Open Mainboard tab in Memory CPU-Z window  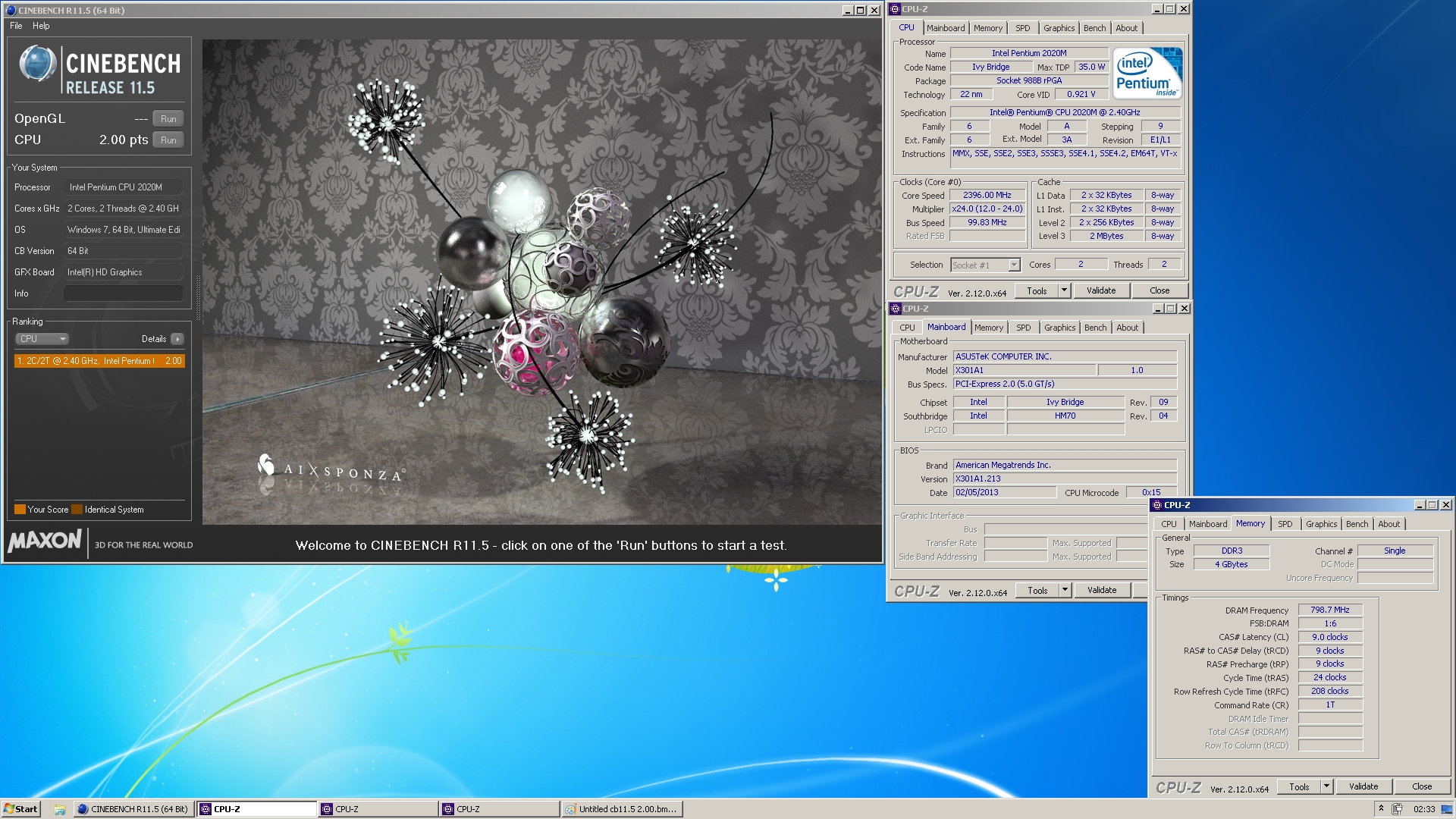click(x=1207, y=524)
